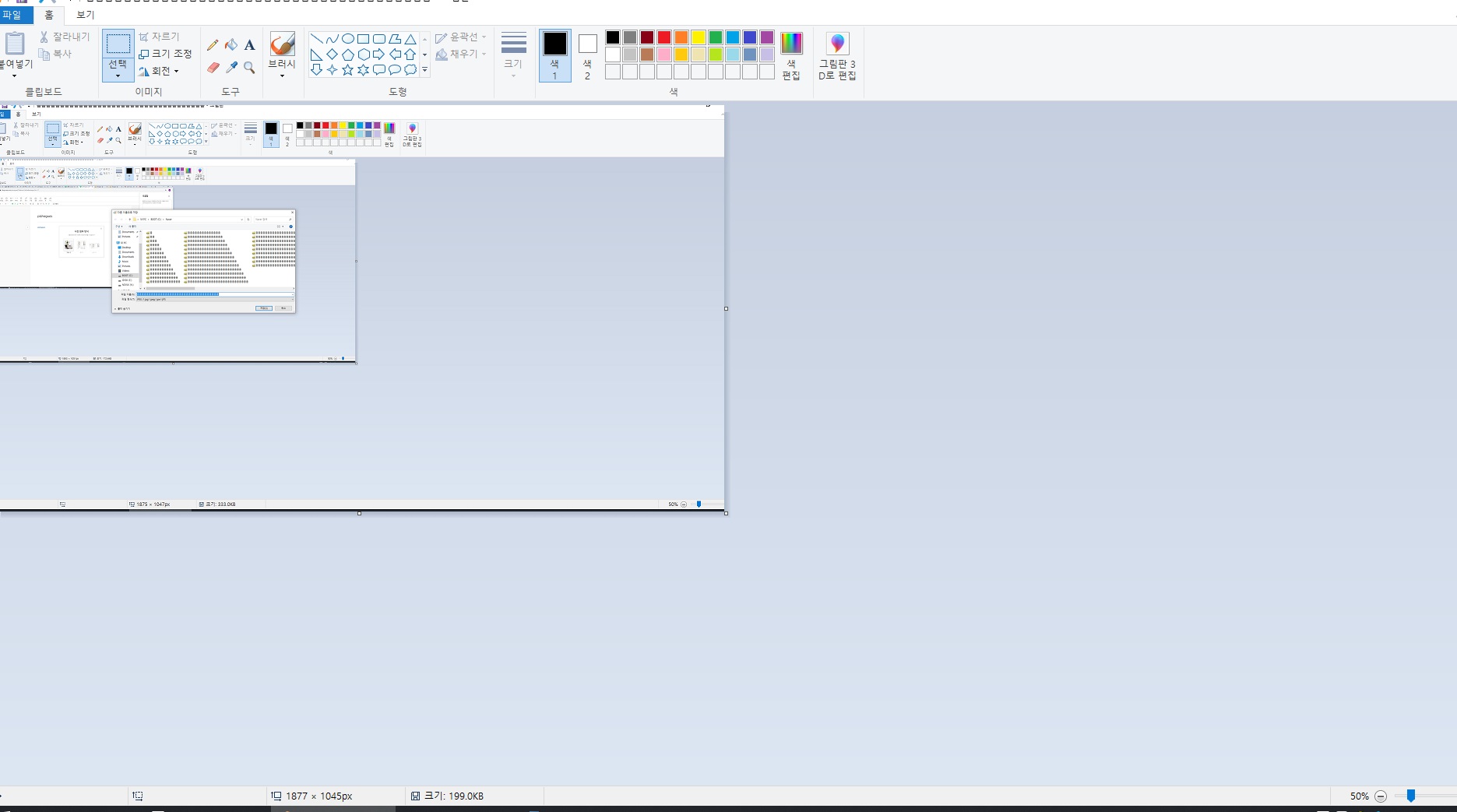This screenshot has height=812, width=1457.
Task: Click the canvas bottom-right resize handle
Action: pyautogui.click(x=727, y=513)
